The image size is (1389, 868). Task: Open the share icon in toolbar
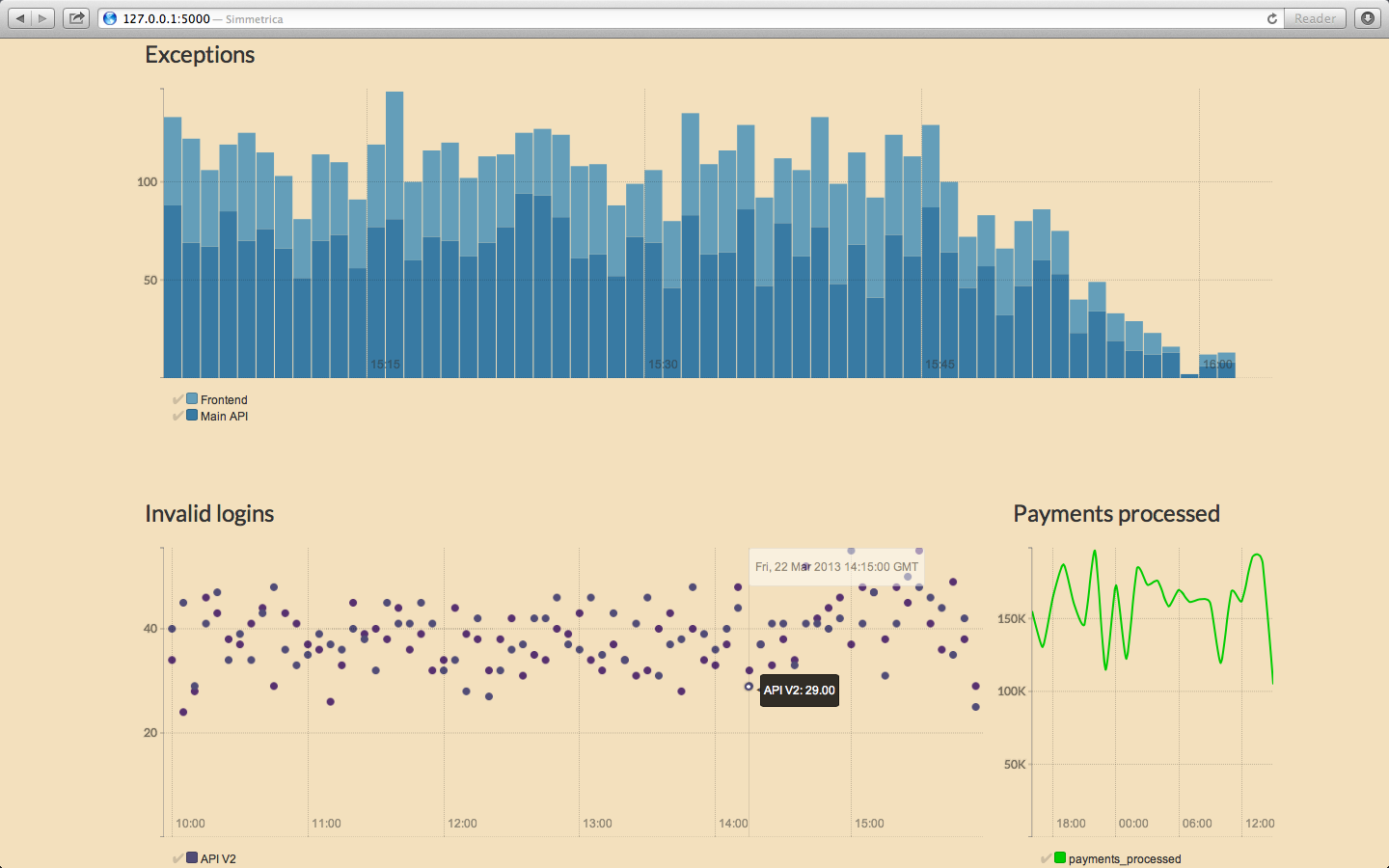[76, 18]
